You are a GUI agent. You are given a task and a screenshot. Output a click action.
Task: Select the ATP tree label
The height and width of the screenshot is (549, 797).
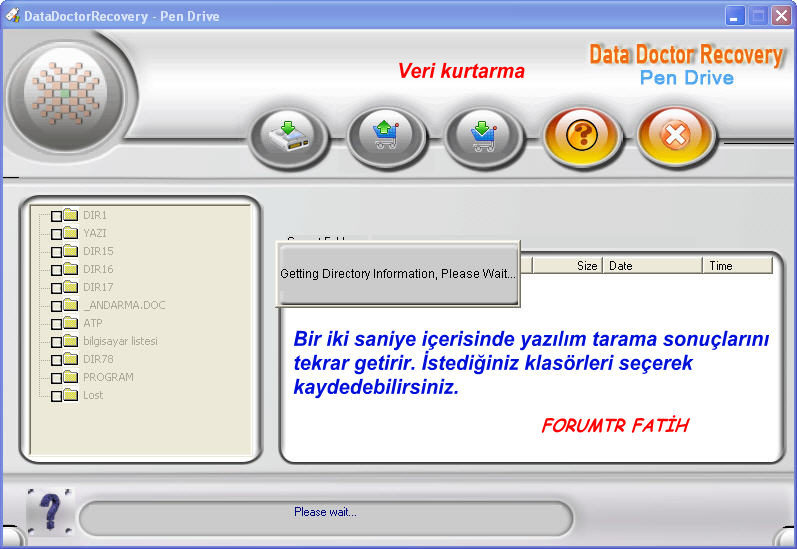(x=93, y=323)
